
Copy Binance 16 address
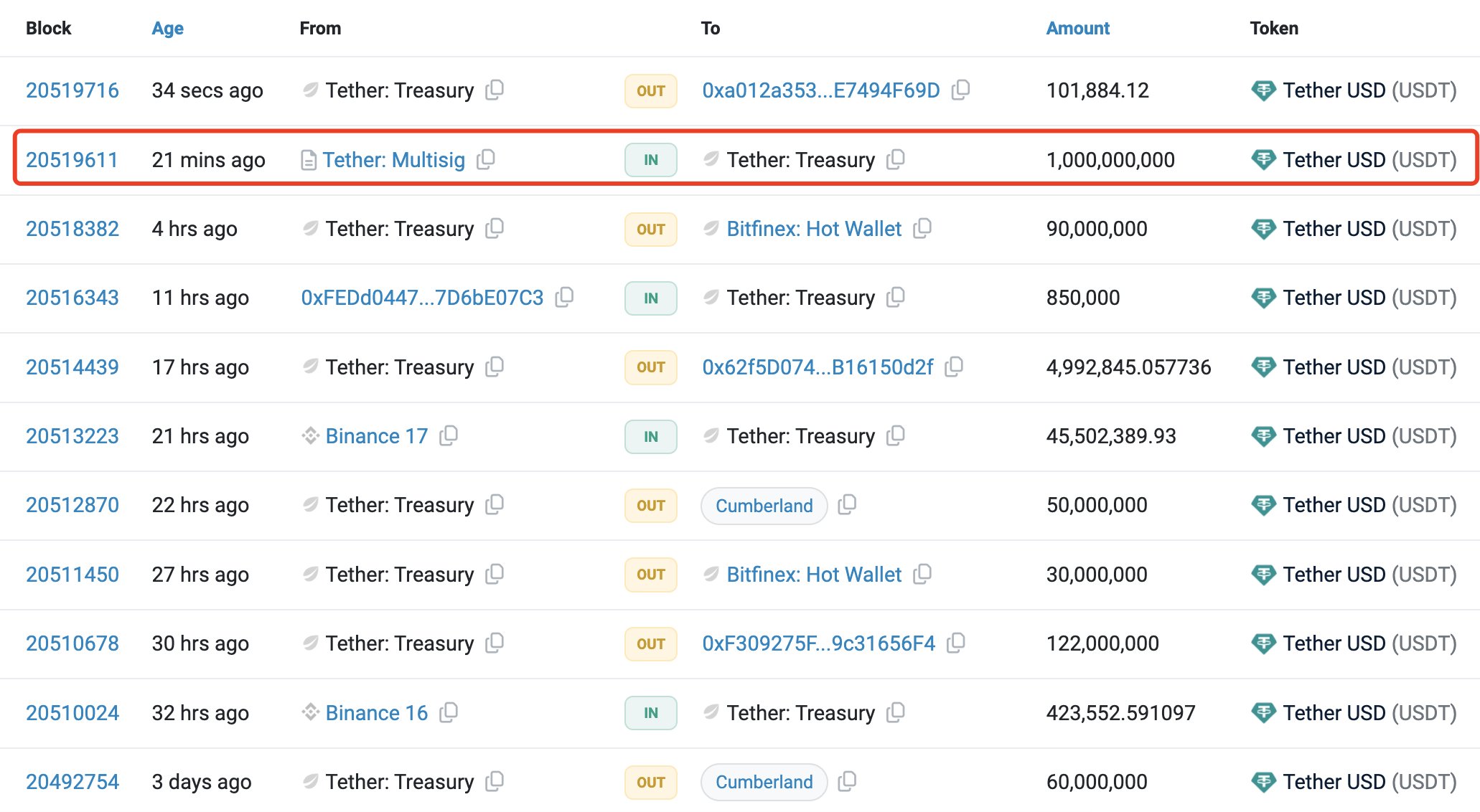point(449,712)
